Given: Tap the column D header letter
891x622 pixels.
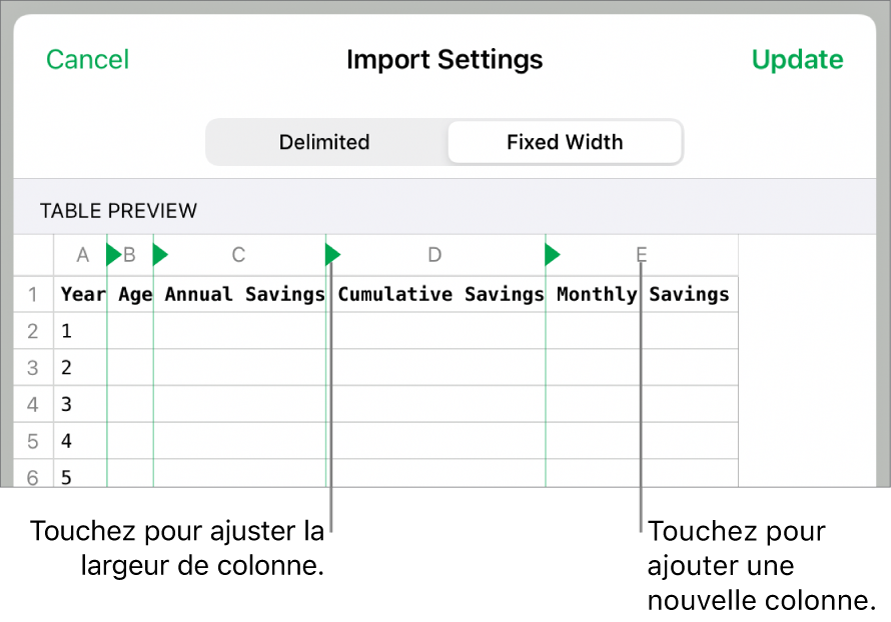Looking at the screenshot, I should tap(434, 255).
